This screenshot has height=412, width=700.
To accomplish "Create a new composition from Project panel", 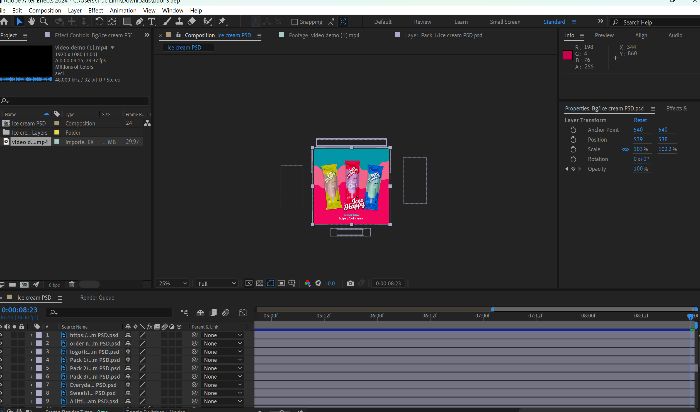I will click(x=25, y=284).
